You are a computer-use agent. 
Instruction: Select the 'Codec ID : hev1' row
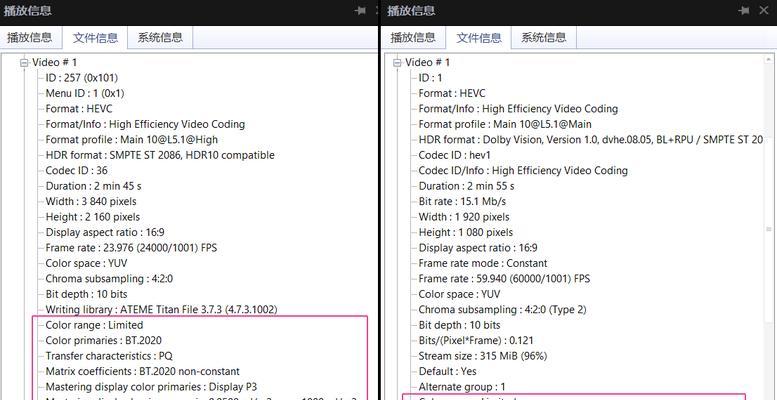(454, 155)
